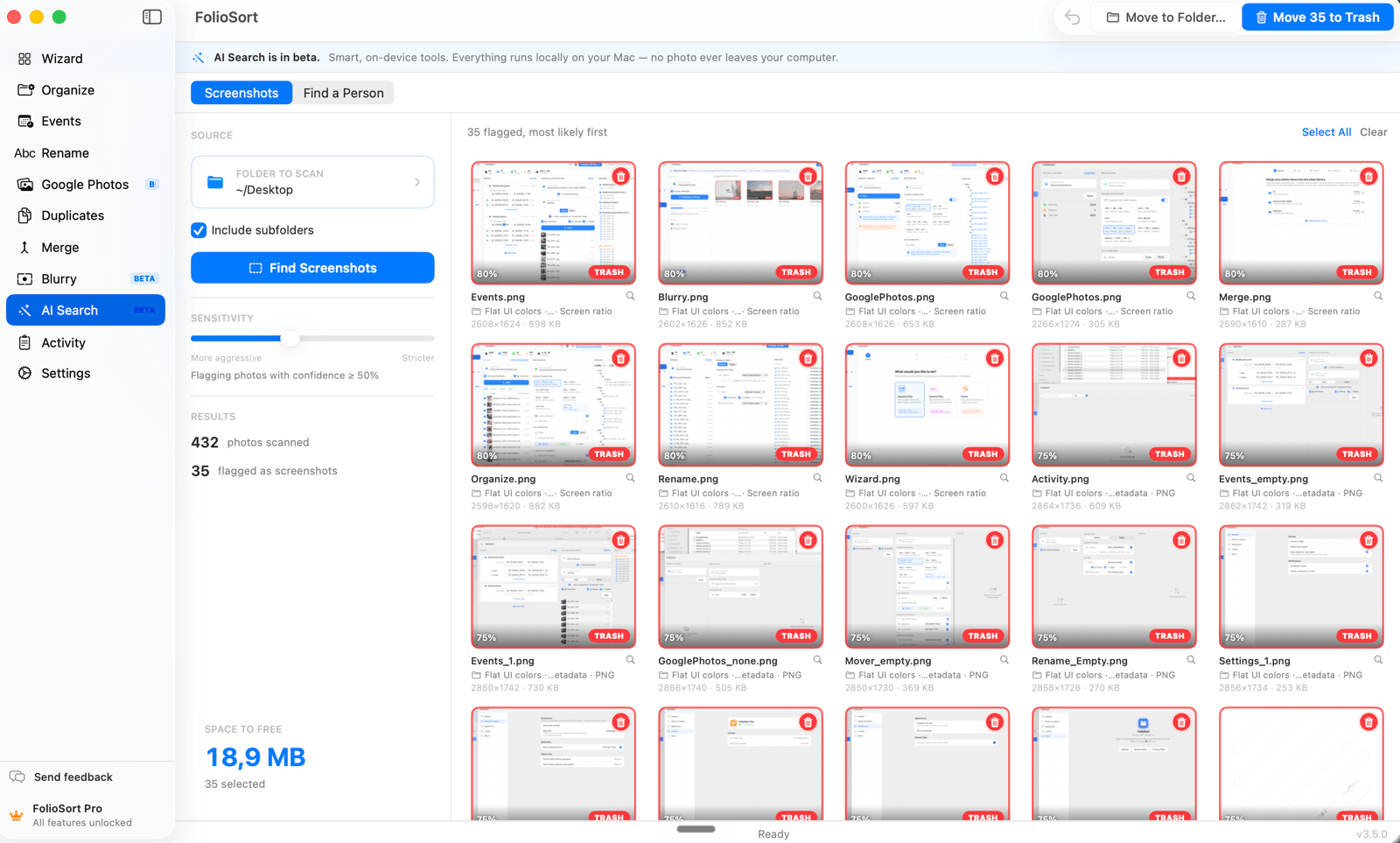Click Find Screenshots button
Screen dimensions: 1400x843
[312, 268]
